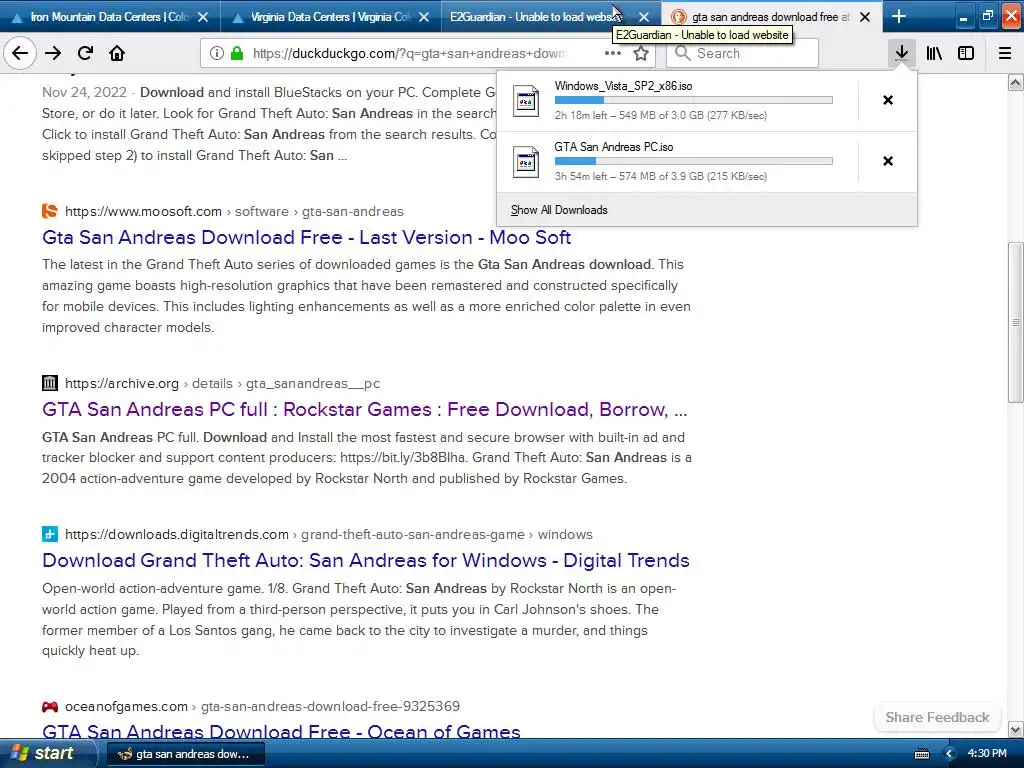Select the gta san andreas download tab
This screenshot has width=1024, height=768.
pos(771,17)
